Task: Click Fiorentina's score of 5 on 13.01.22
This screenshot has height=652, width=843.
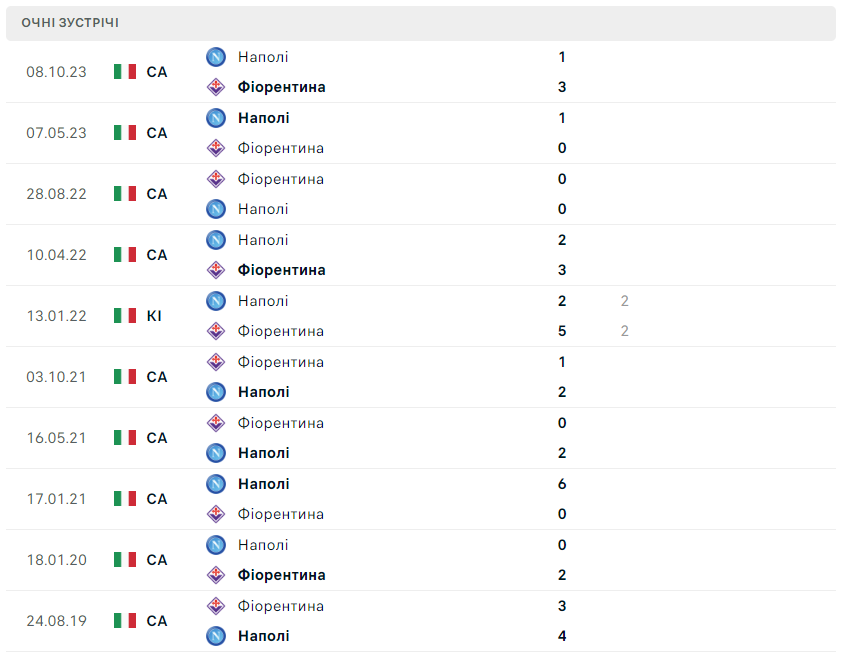Action: coord(562,331)
